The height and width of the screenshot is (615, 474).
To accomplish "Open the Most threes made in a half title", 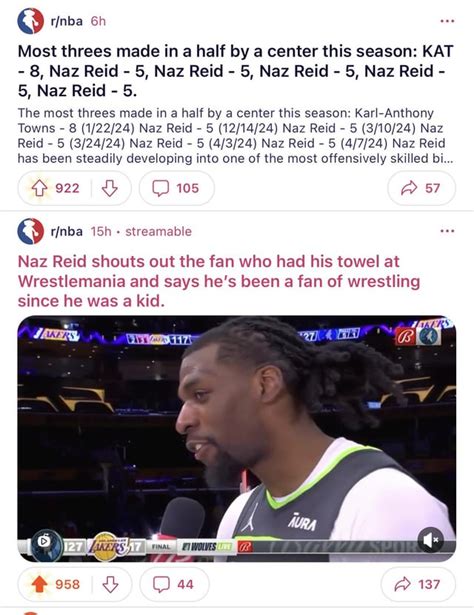I will (x=235, y=71).
